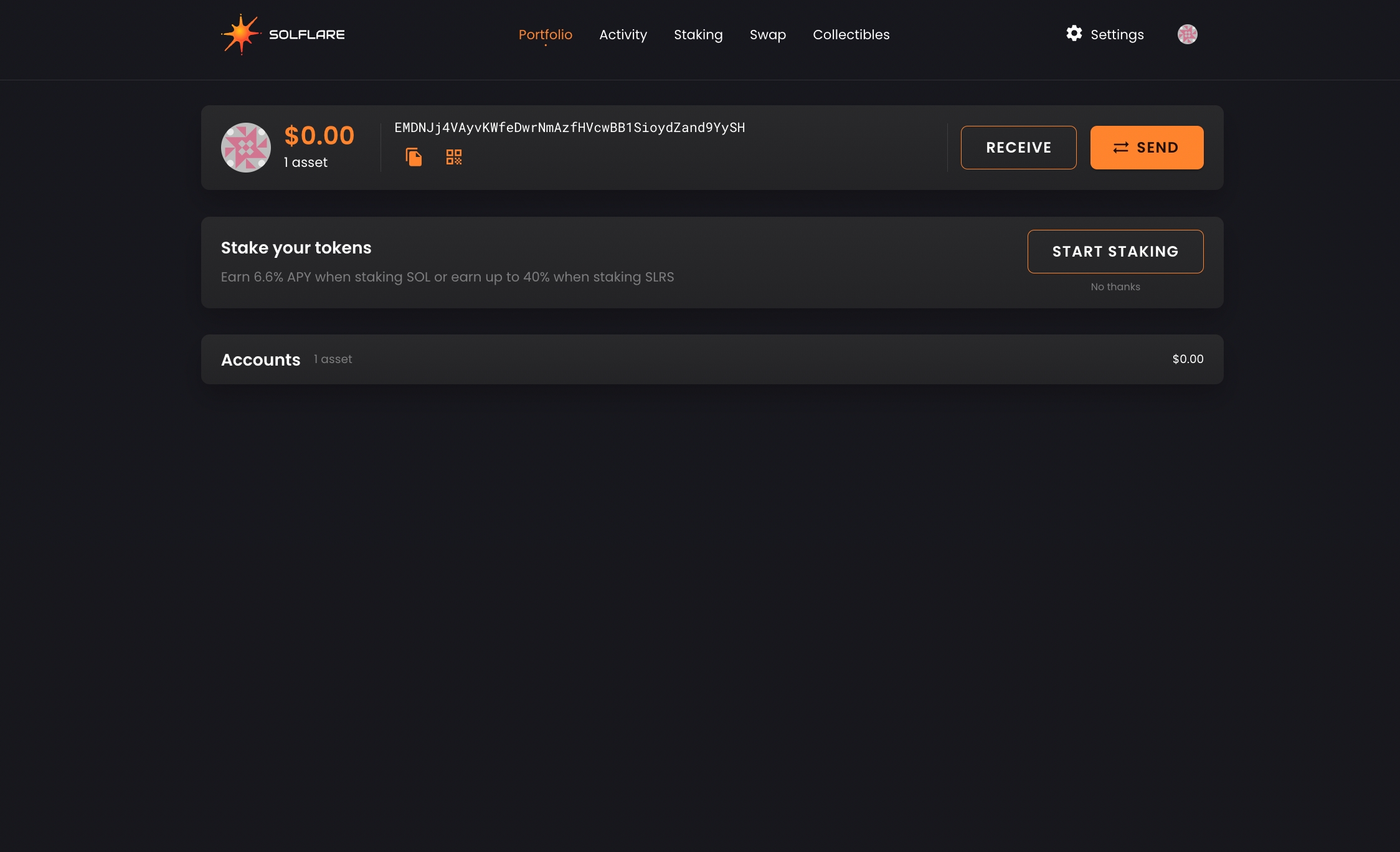Screen dimensions: 1400x852
Task: Show the wallet QR code icon
Action: pos(454,157)
